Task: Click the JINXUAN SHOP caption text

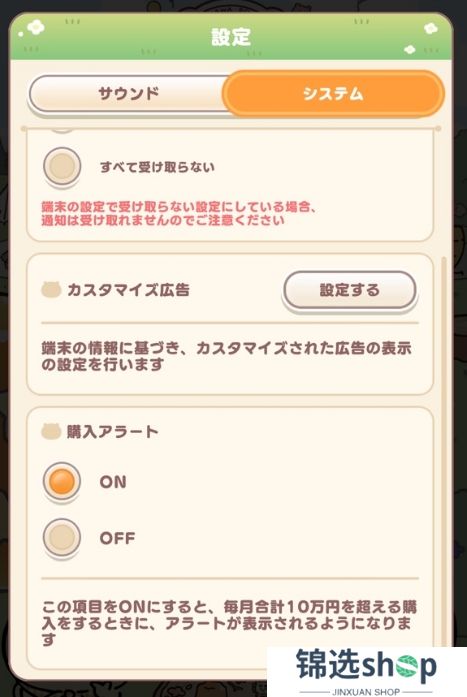Action: coord(366,692)
